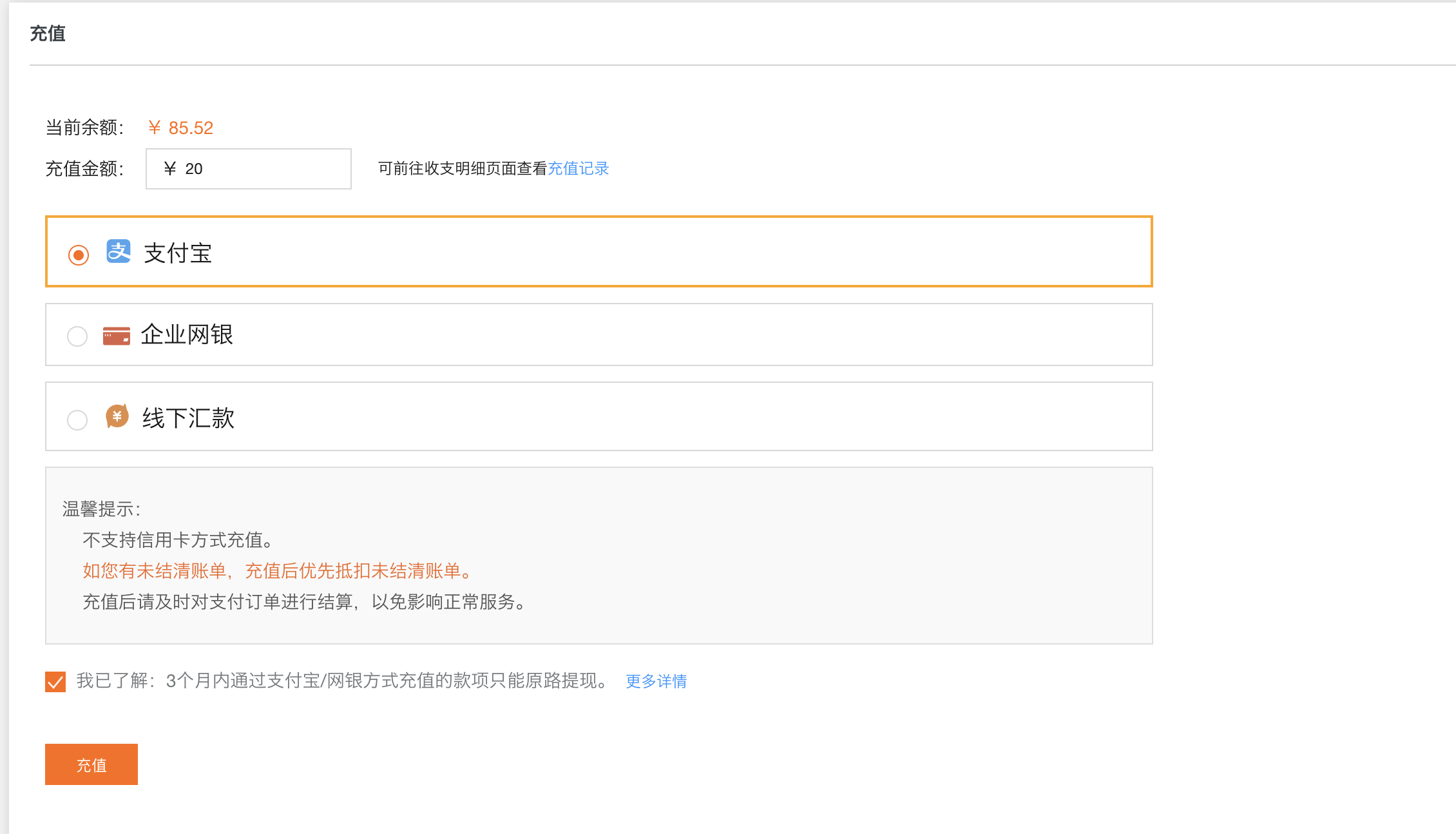Click the offline remittance yen coin icon
1456x834 pixels.
(117, 417)
